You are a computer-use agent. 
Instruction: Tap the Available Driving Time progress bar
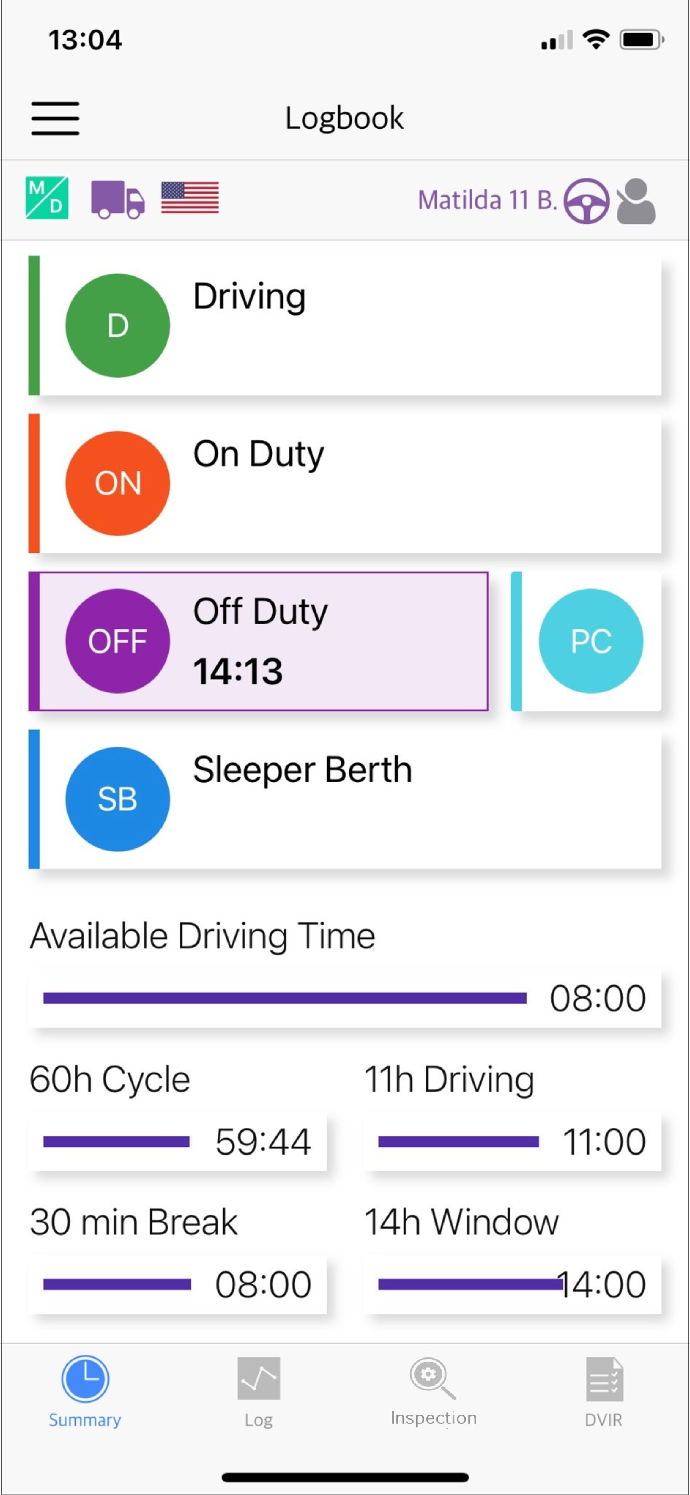345,997
